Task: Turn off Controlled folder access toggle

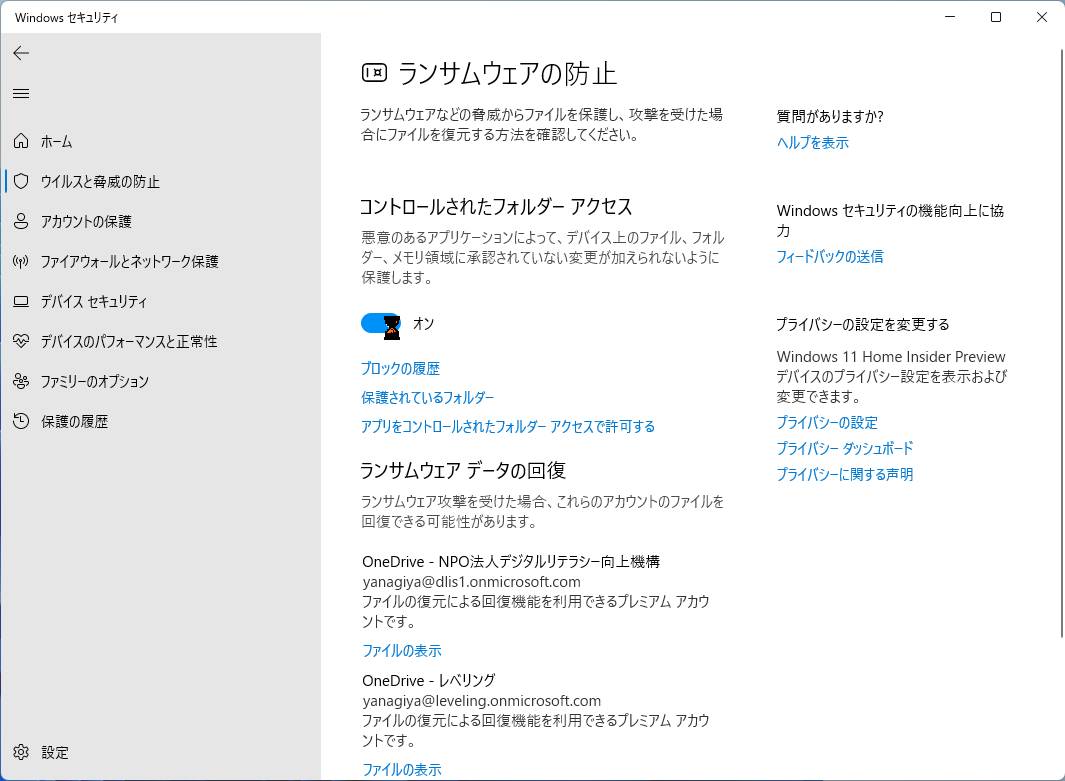Action: tap(380, 323)
